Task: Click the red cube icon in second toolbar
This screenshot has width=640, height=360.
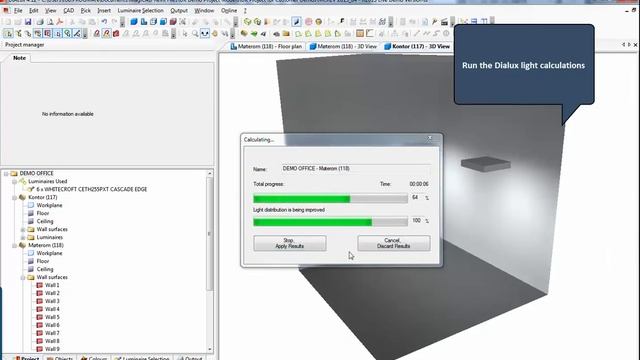Action: click(x=116, y=34)
